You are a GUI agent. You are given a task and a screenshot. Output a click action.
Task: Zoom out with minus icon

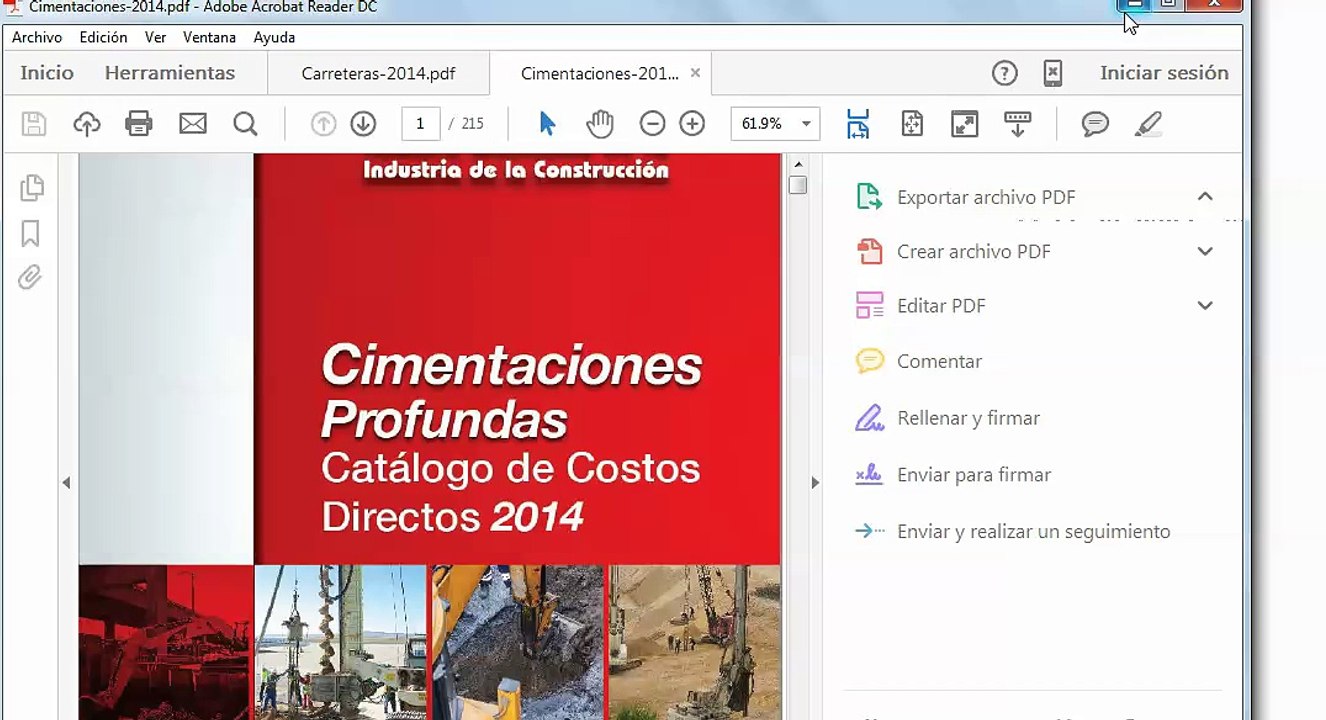pos(652,124)
